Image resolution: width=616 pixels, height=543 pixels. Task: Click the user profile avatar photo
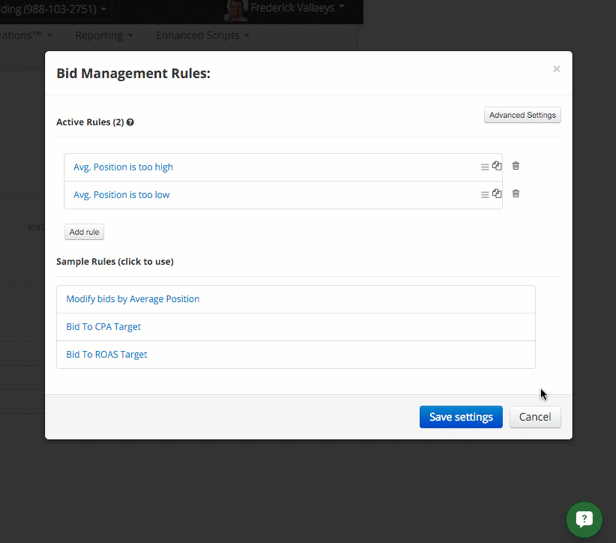coord(236,10)
